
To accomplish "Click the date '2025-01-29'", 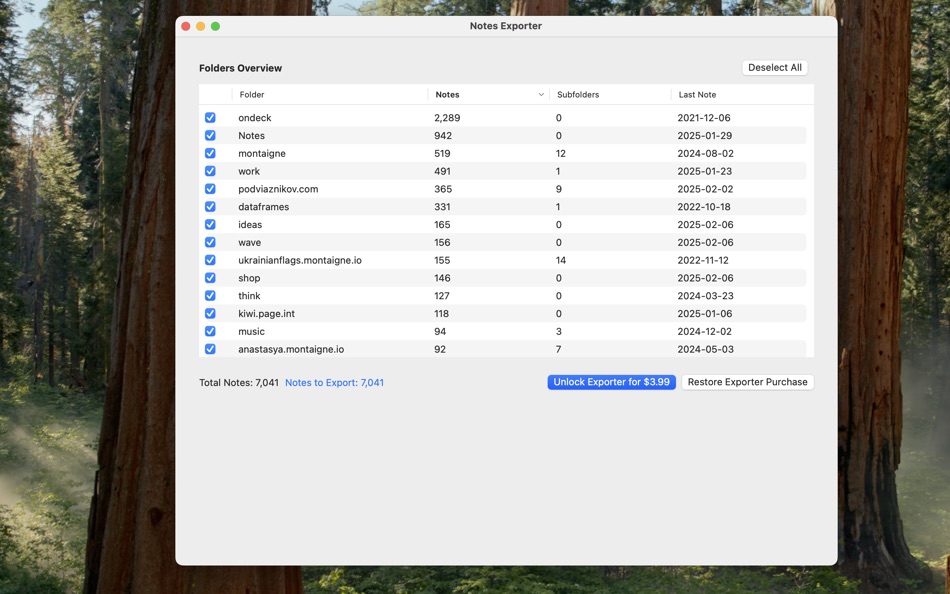I will (x=705, y=136).
